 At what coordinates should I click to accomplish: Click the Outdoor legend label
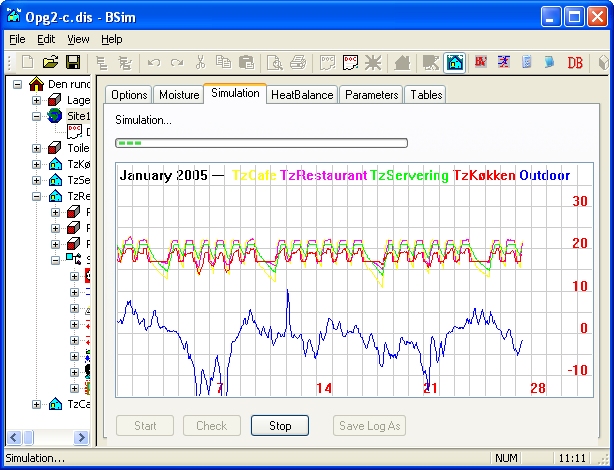(x=544, y=175)
